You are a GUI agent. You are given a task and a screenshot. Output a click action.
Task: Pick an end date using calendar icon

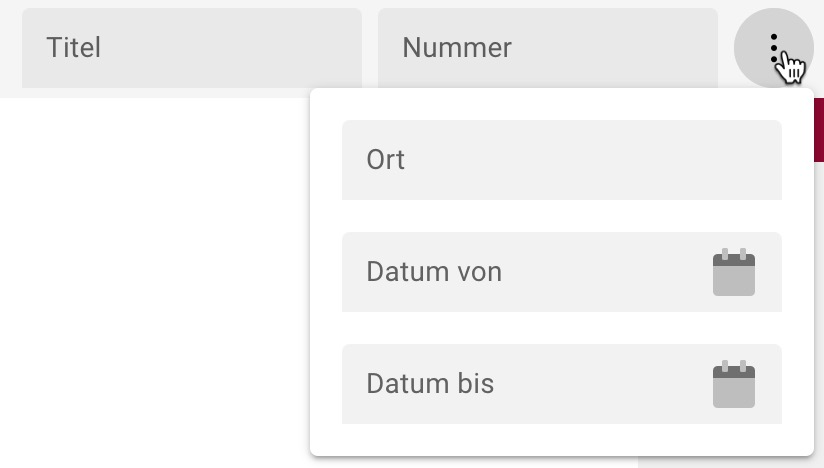click(x=733, y=385)
